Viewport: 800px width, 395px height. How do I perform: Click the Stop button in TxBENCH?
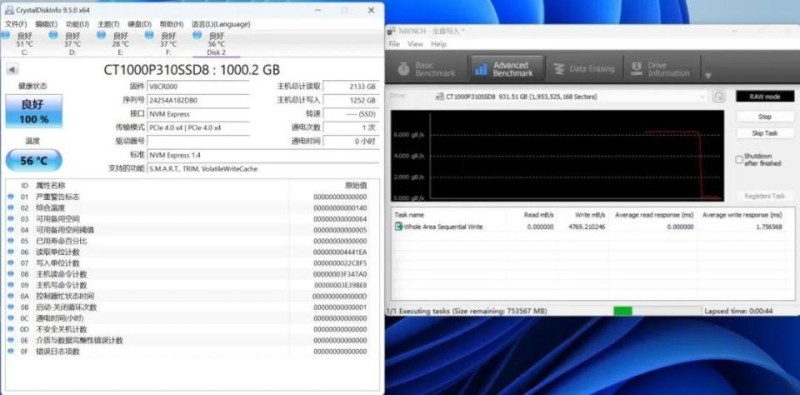point(764,117)
